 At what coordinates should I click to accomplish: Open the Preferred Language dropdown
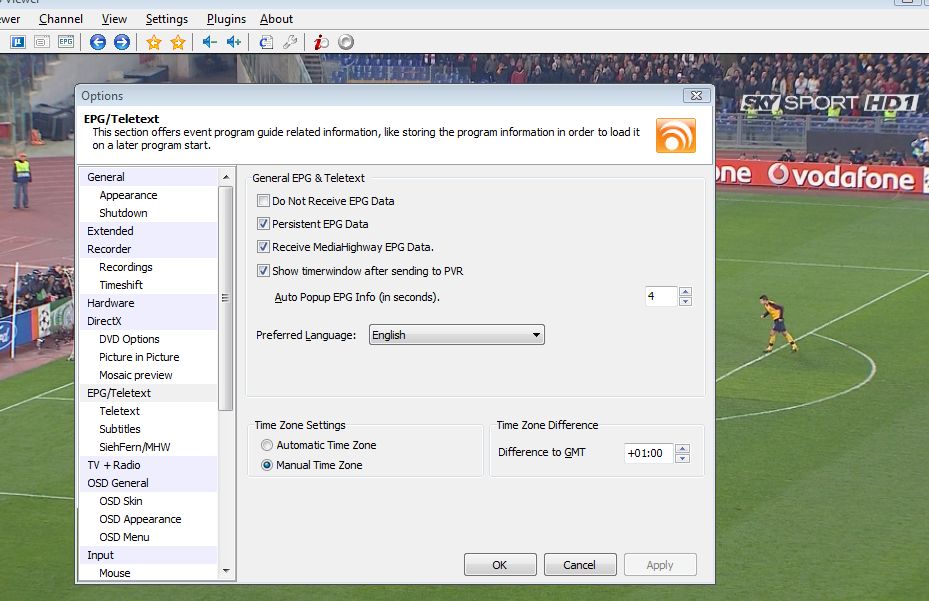coord(456,335)
